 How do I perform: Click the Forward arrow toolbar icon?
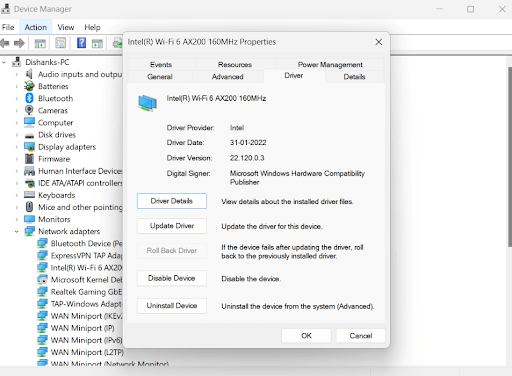(19, 43)
